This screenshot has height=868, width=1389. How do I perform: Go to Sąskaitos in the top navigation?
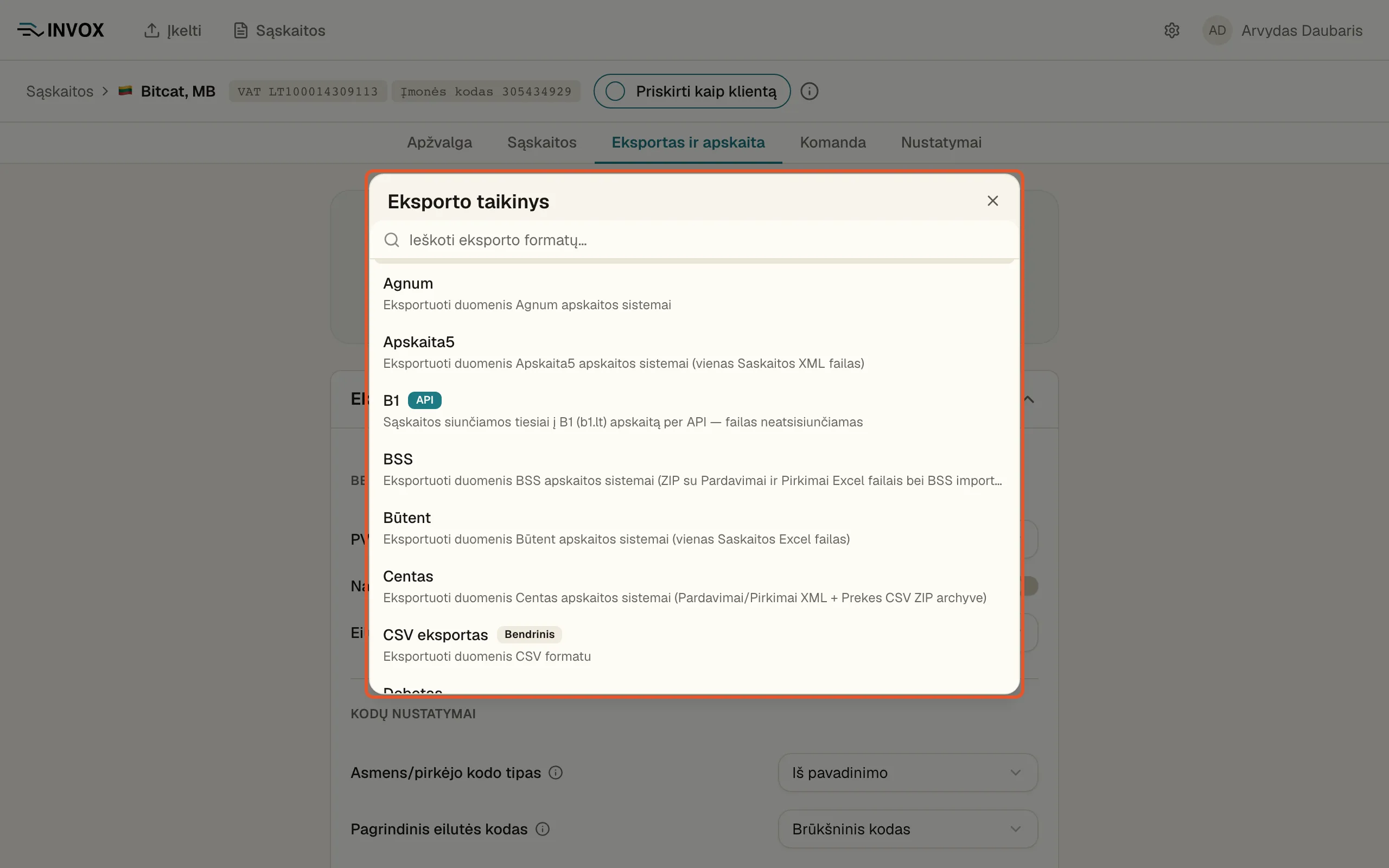click(x=279, y=30)
